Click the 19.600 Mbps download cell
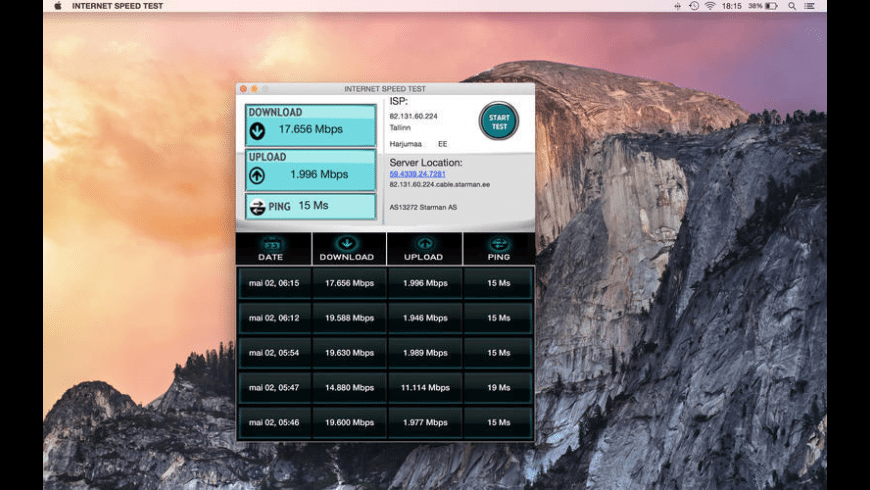 click(x=350, y=423)
